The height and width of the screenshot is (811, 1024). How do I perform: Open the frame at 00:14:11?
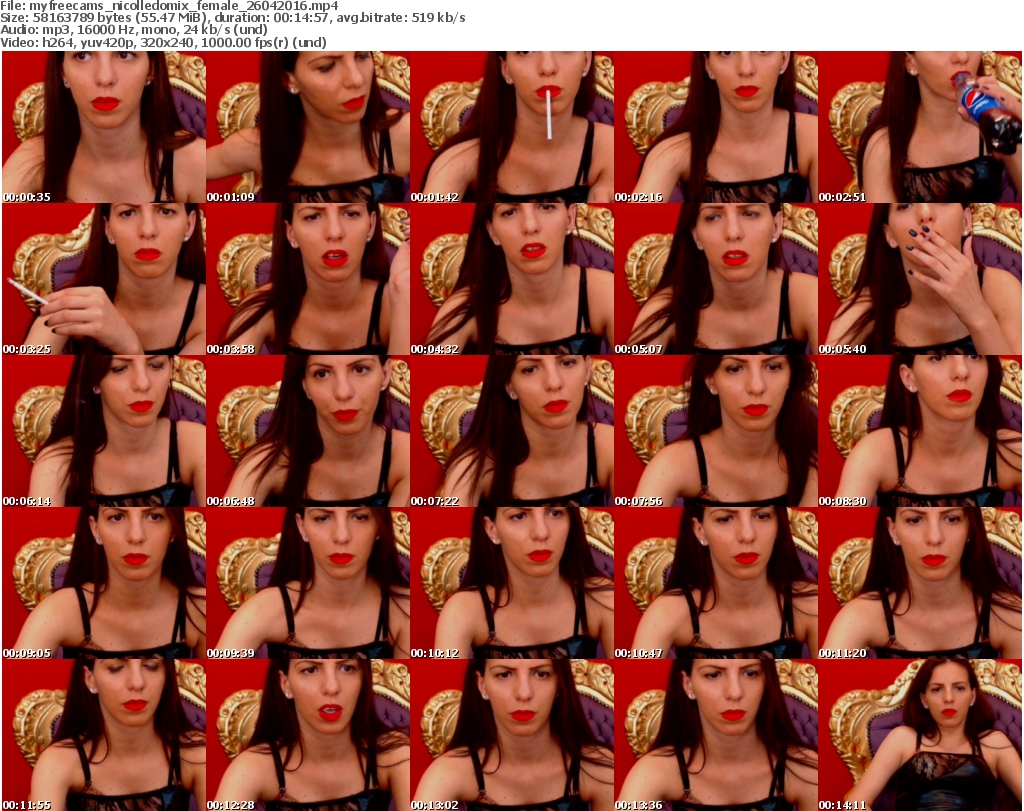[x=920, y=736]
